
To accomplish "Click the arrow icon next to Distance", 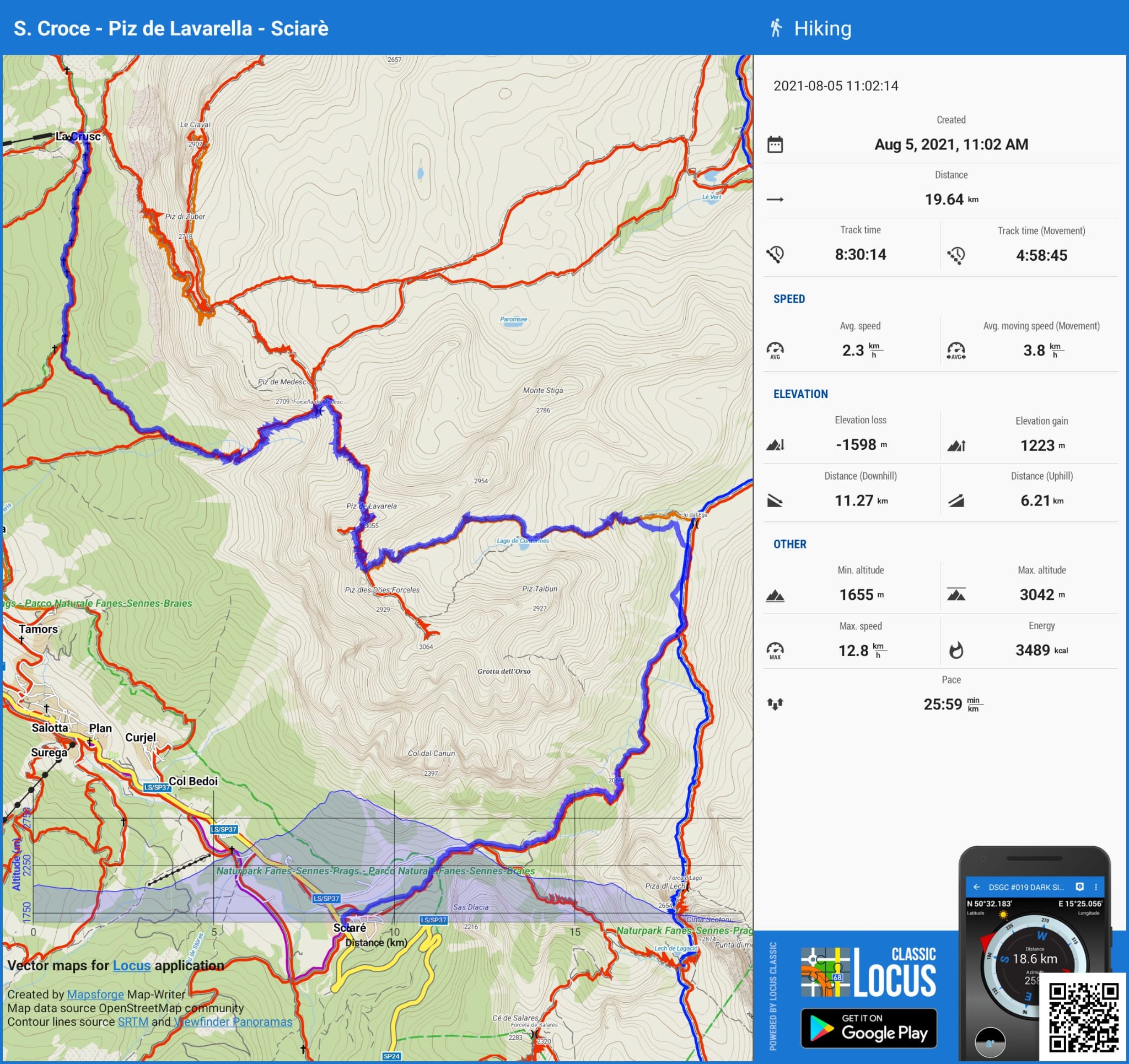I will [775, 200].
